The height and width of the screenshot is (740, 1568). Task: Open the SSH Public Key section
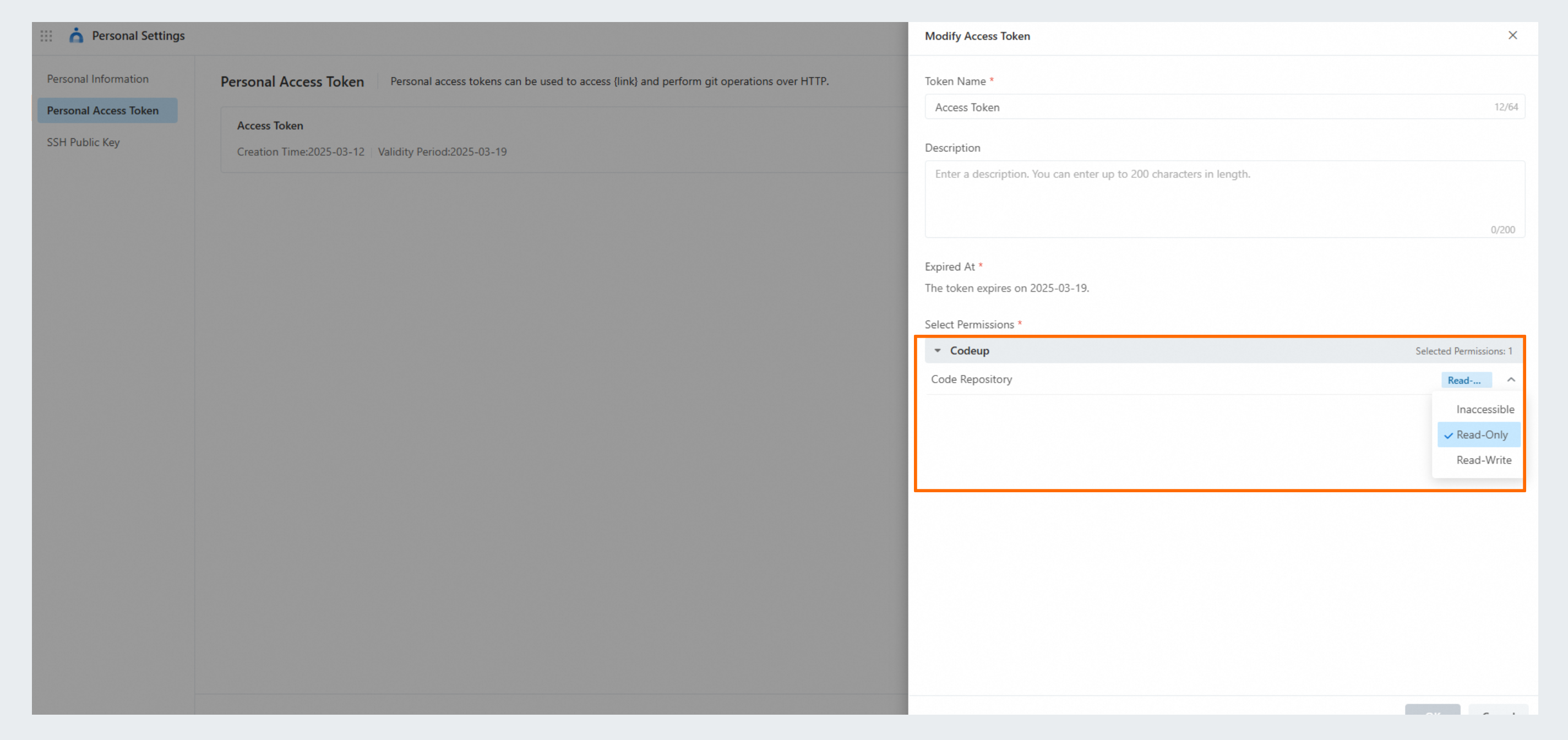(x=83, y=142)
